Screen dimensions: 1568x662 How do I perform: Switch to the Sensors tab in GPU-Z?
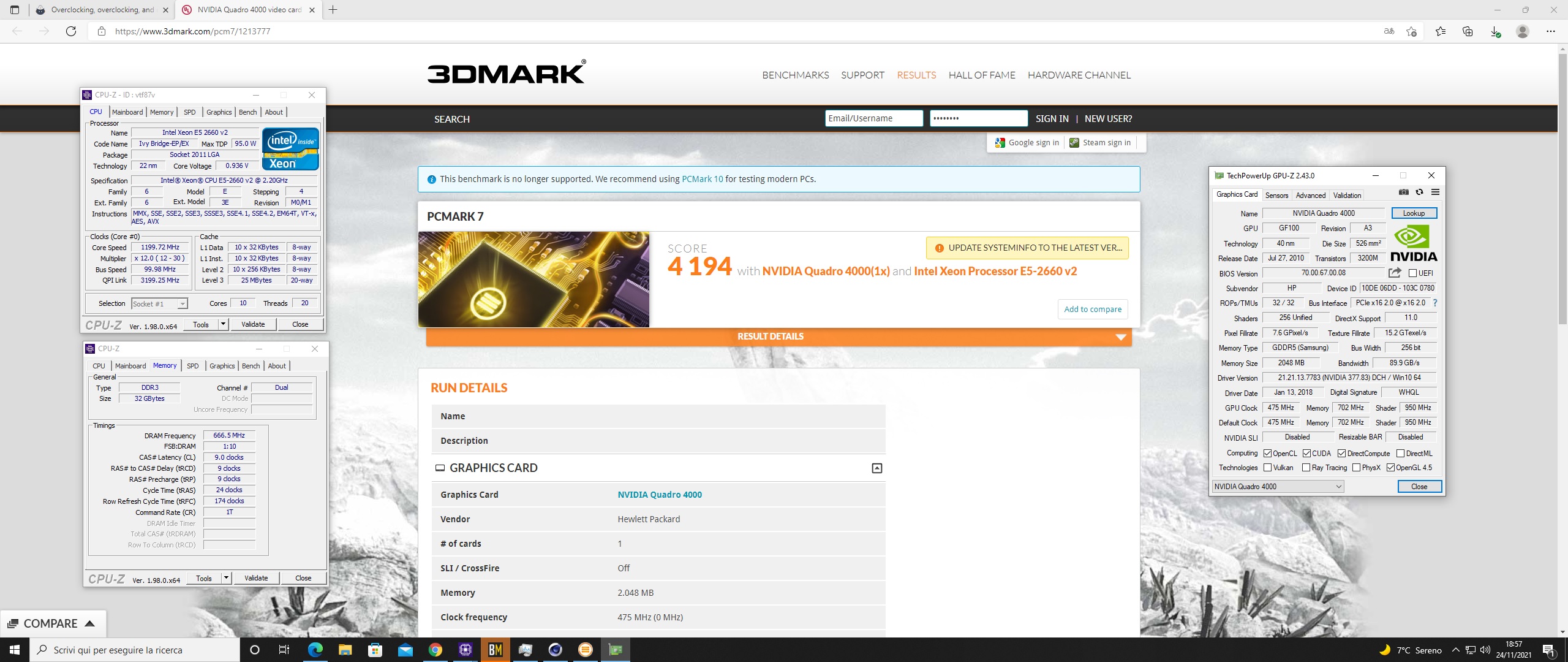[1277, 196]
